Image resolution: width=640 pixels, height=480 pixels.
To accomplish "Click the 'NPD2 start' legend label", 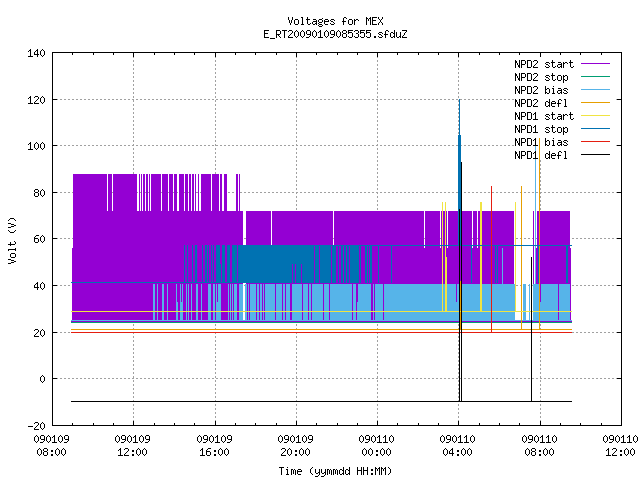I will [544, 64].
